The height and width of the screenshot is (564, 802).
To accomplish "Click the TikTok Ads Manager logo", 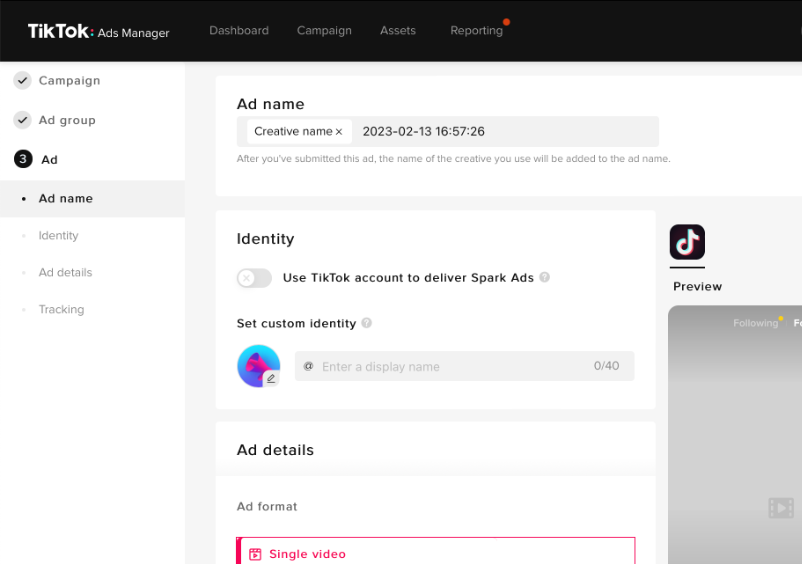I will point(98,32).
